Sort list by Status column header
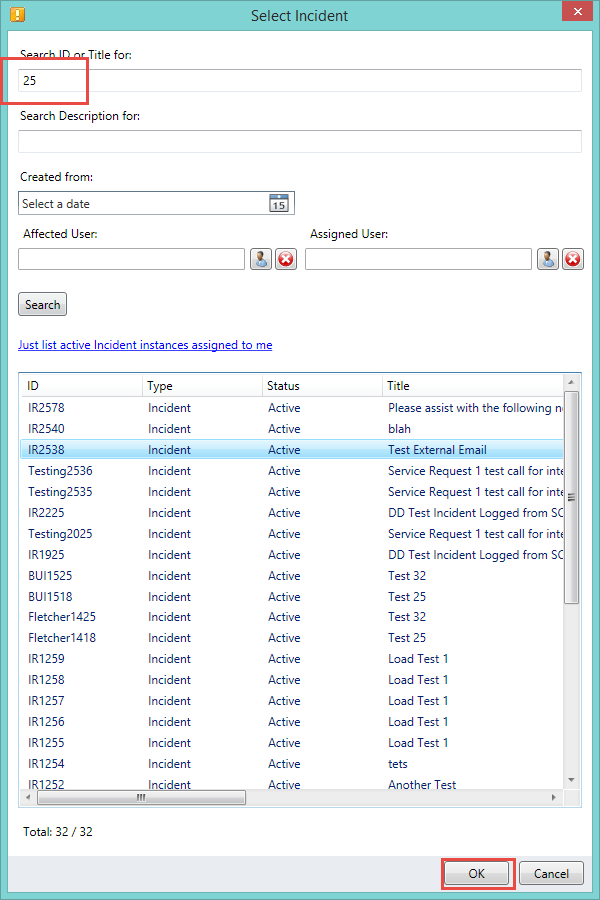Image resolution: width=600 pixels, height=900 pixels. [320, 386]
